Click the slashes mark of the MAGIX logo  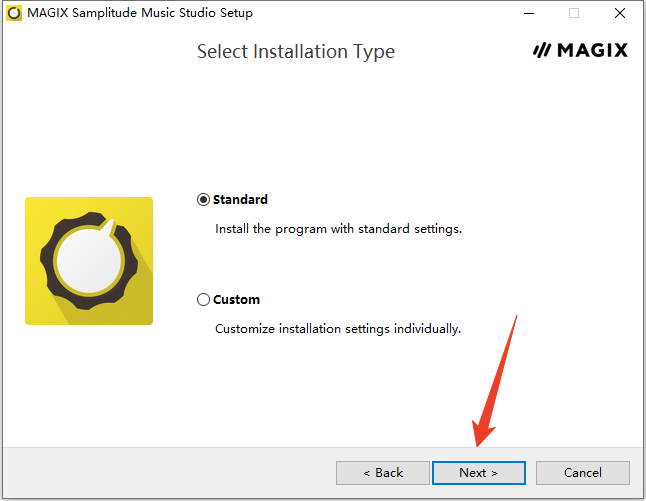542,50
